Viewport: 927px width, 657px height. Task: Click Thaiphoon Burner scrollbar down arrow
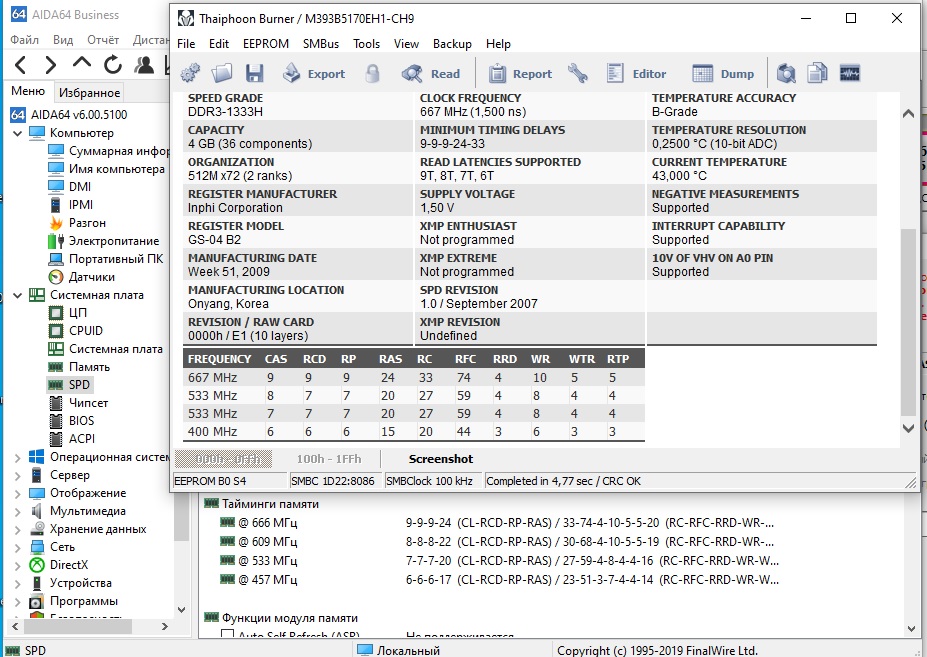909,428
